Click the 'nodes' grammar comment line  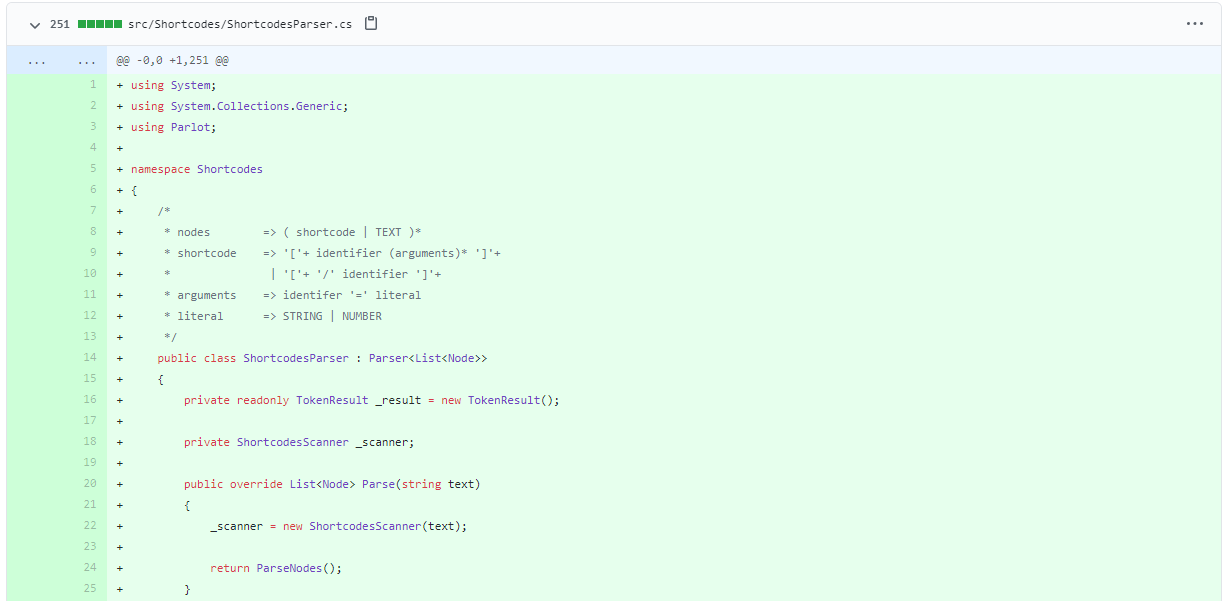[292, 232]
